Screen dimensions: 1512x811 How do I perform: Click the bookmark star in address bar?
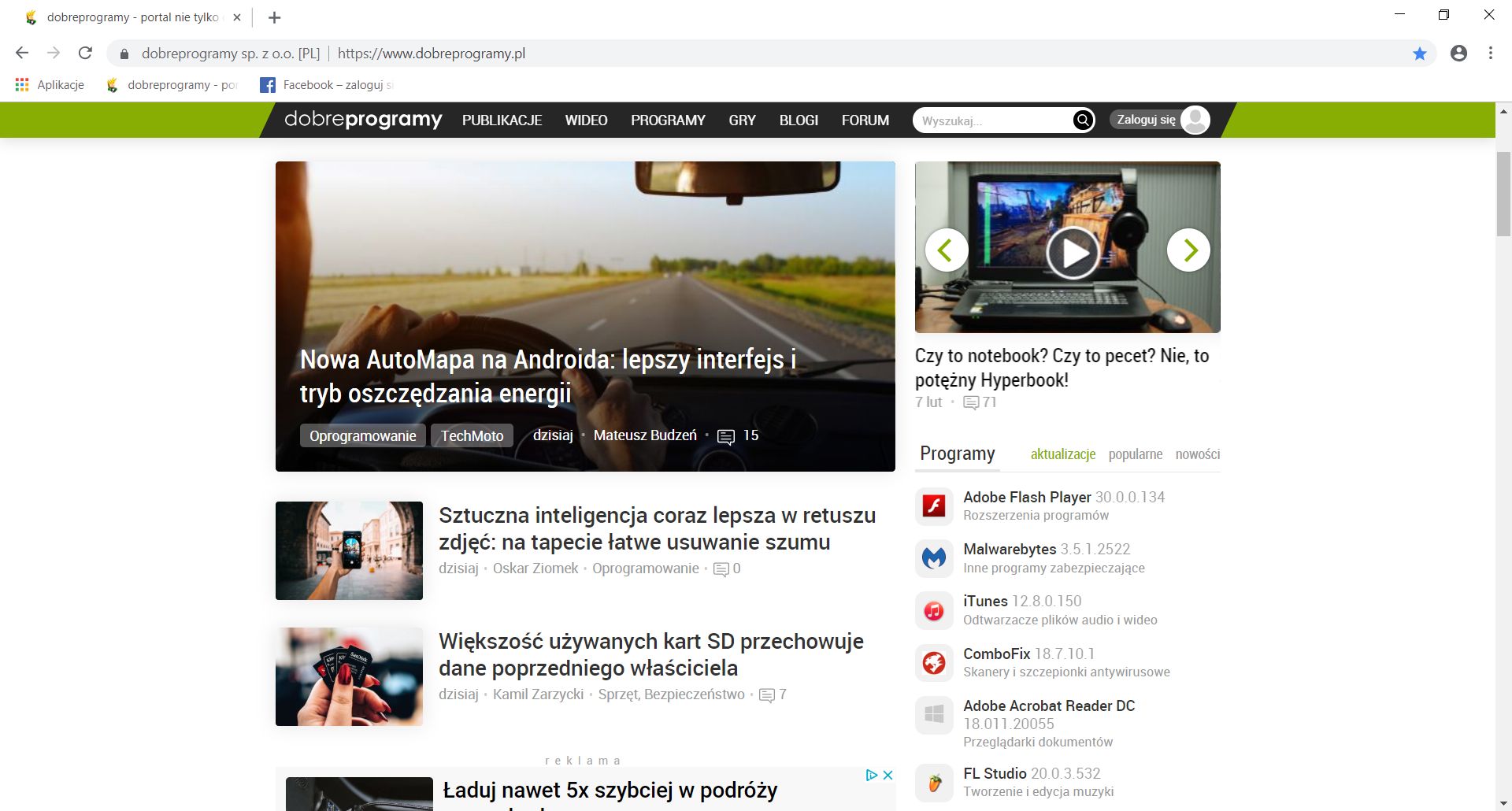coord(1419,53)
